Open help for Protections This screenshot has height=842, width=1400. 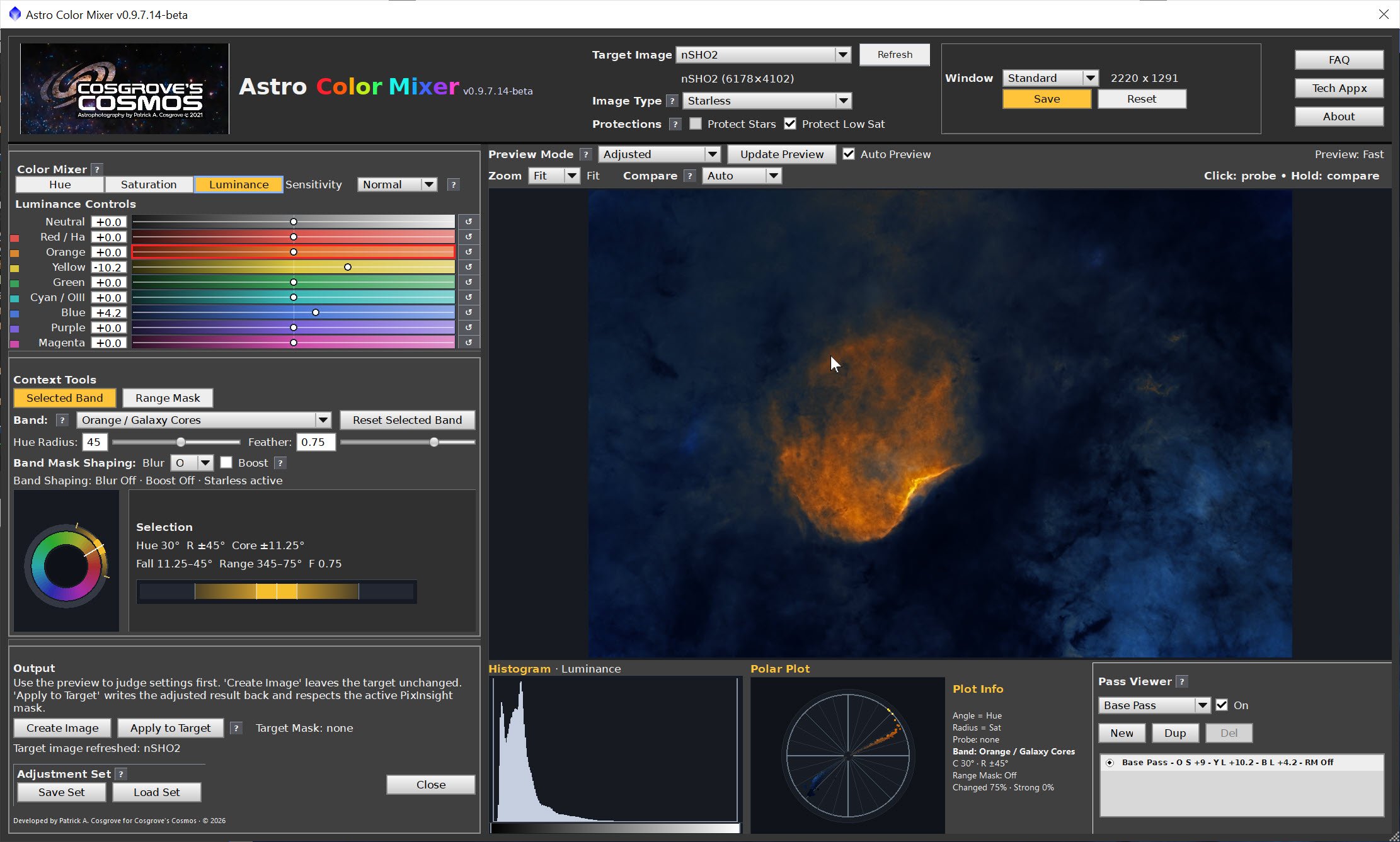tap(675, 124)
